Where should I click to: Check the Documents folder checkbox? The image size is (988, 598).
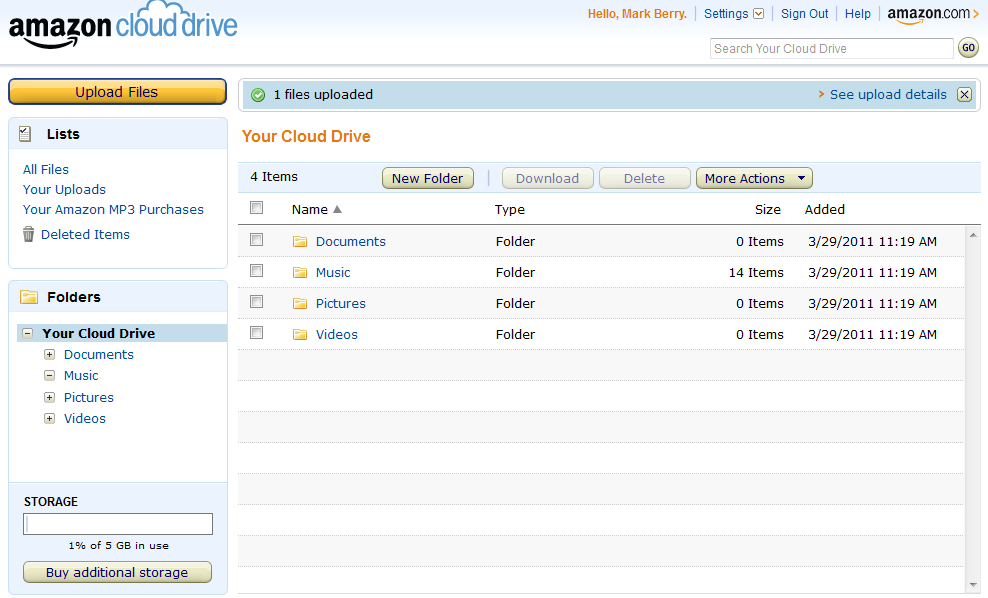pyautogui.click(x=257, y=240)
